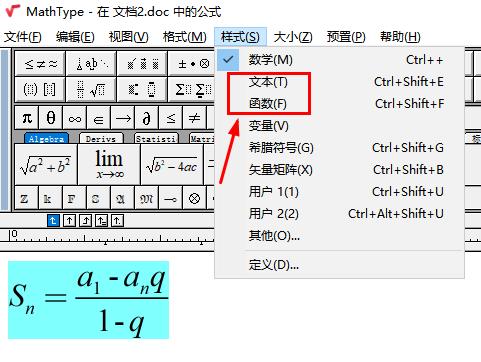This screenshot has height=362, width=481.
Task: Switch to the Matri tab
Action: tap(202, 138)
